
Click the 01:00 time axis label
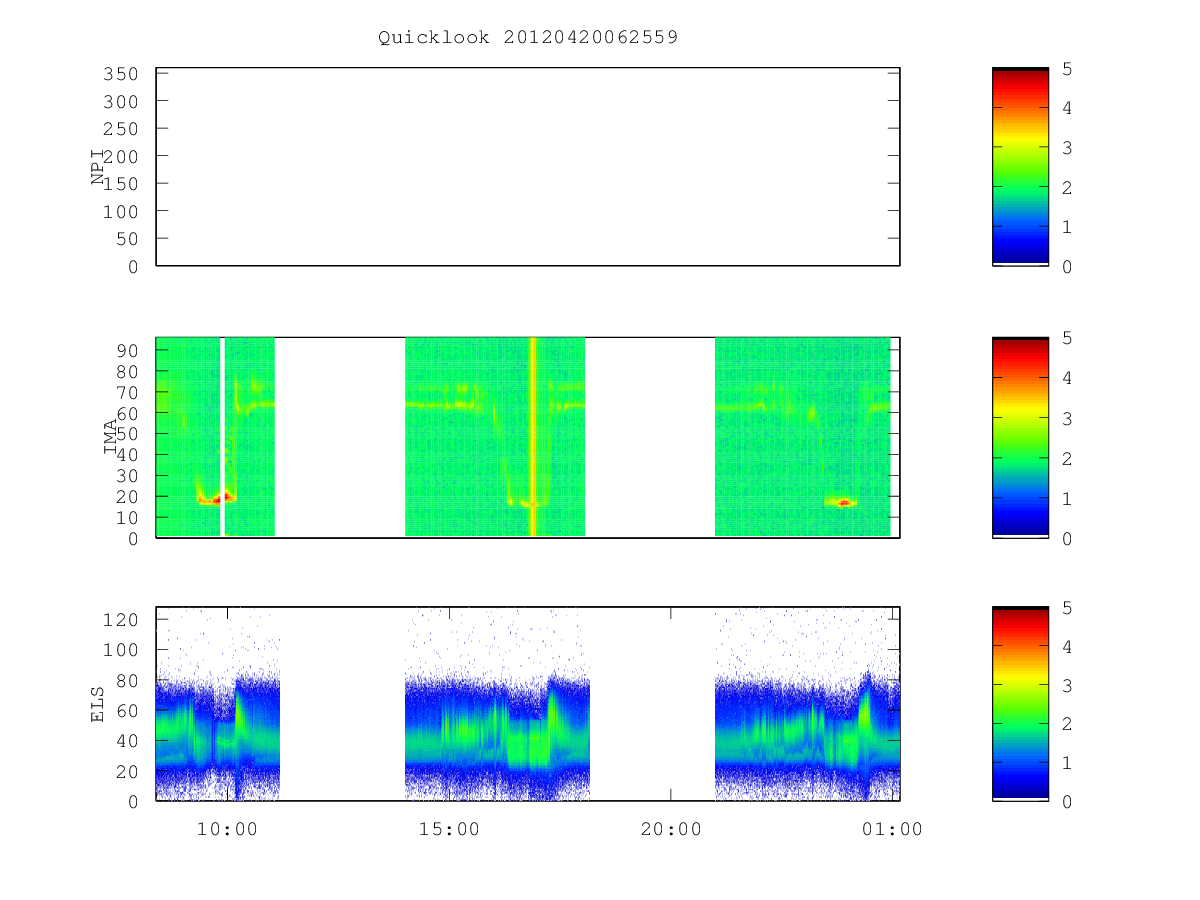pos(892,829)
